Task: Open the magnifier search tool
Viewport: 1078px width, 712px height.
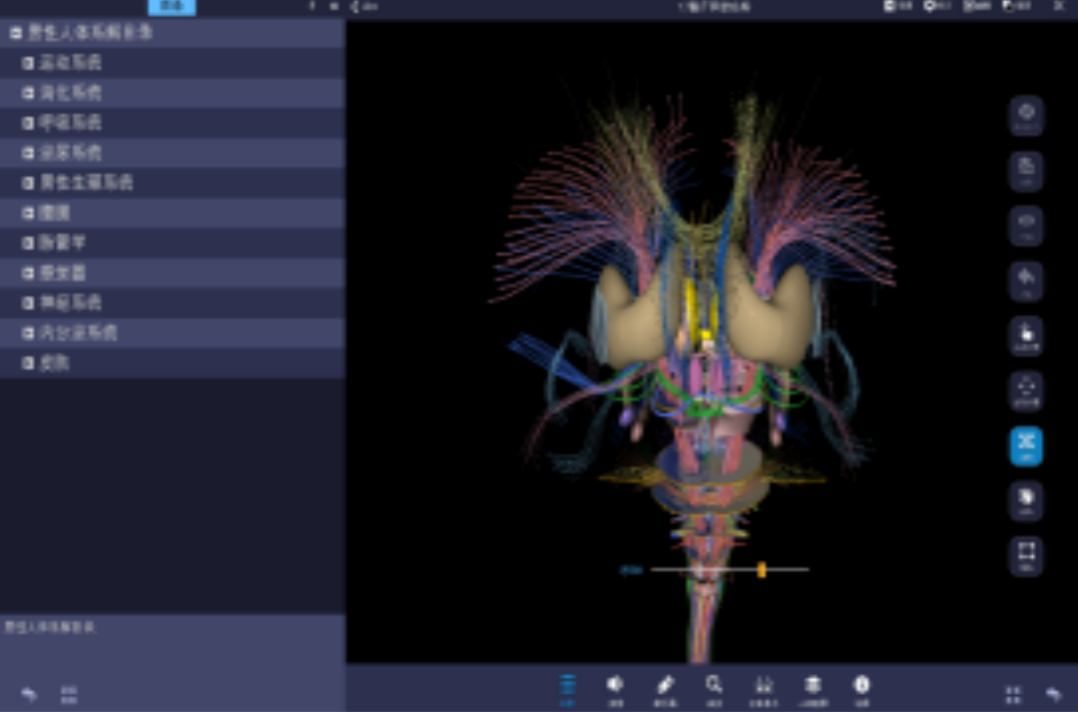Action: [x=714, y=684]
